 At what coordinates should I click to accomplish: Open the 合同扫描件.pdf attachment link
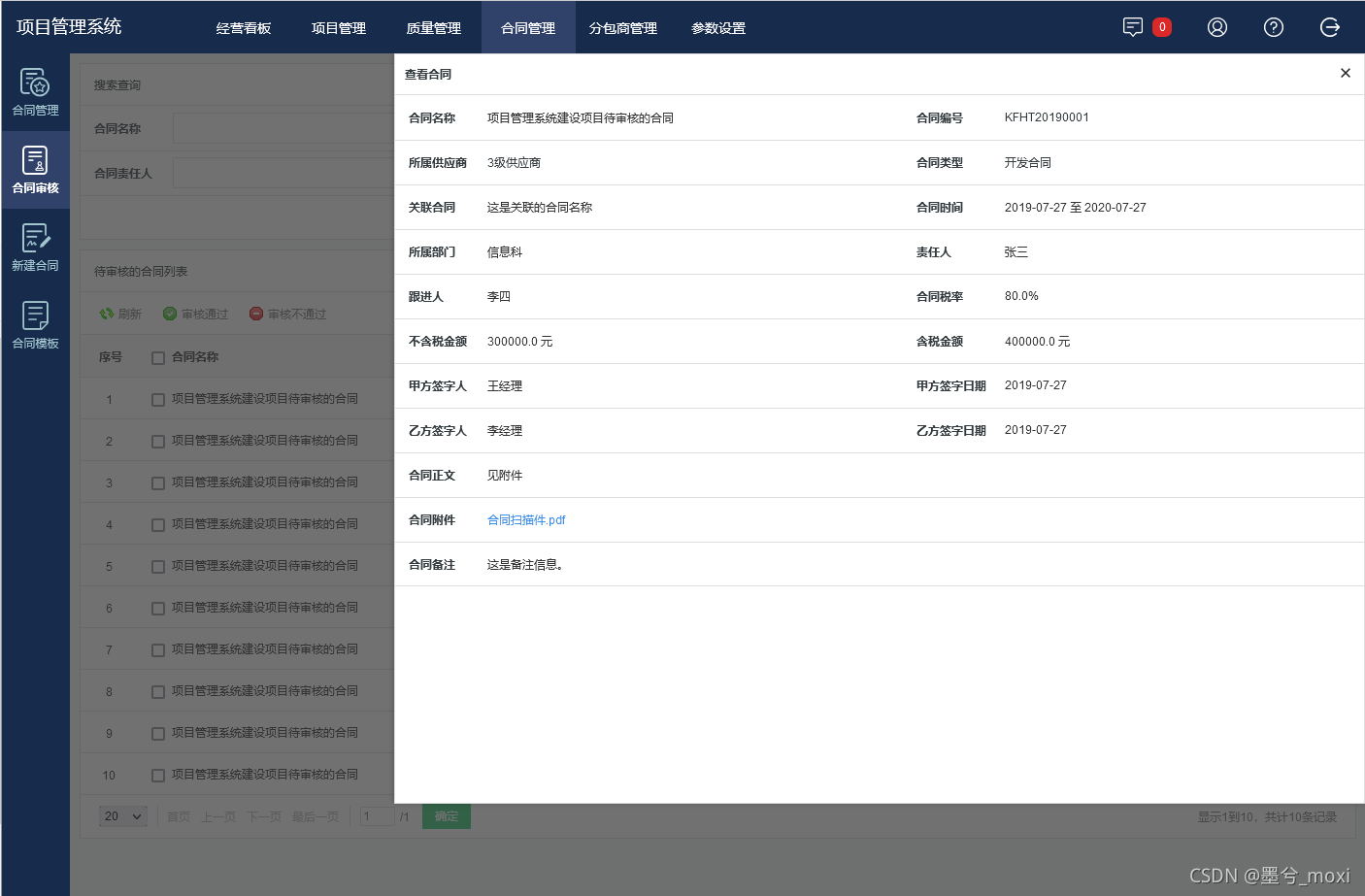tap(526, 519)
